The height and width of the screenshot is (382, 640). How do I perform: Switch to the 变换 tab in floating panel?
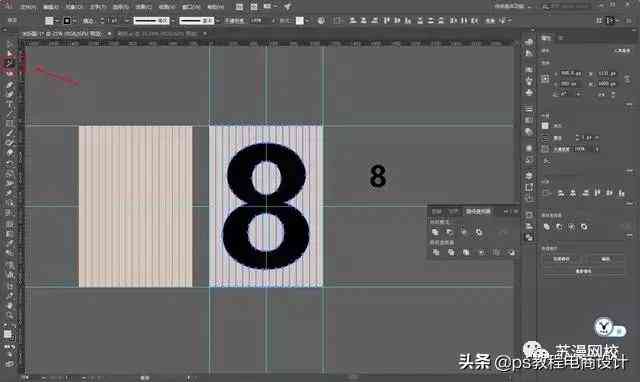click(x=436, y=211)
